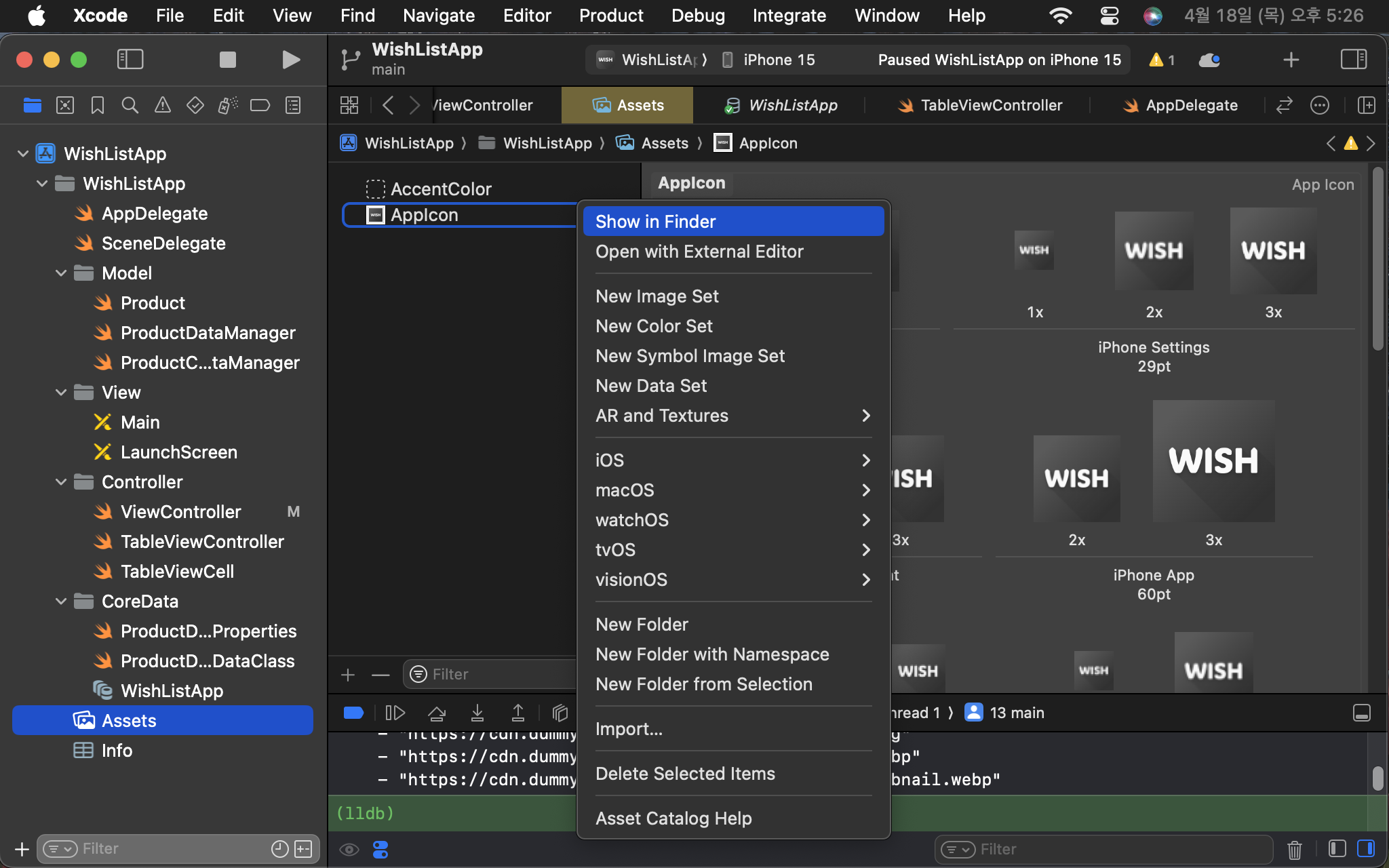Choose New Image Set
The height and width of the screenshot is (868, 1389).
pos(733,296)
